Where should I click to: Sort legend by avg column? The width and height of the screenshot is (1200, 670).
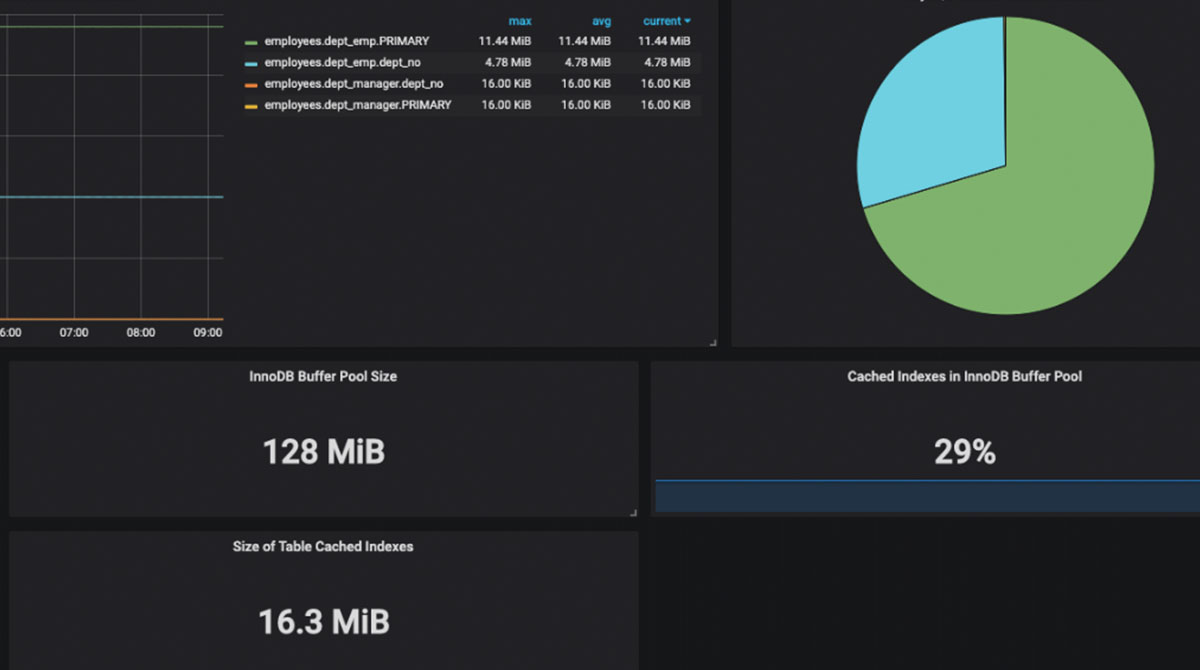601,20
